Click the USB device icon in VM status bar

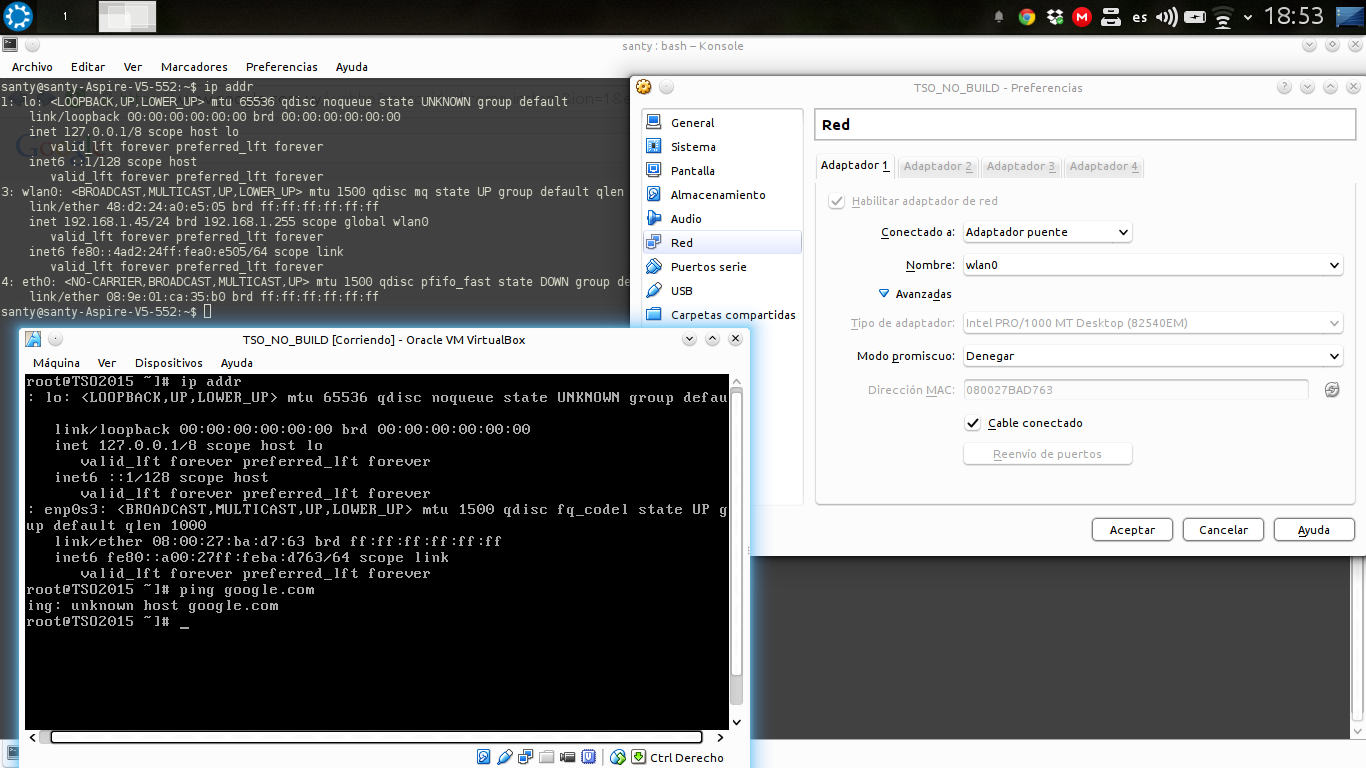[x=505, y=757]
